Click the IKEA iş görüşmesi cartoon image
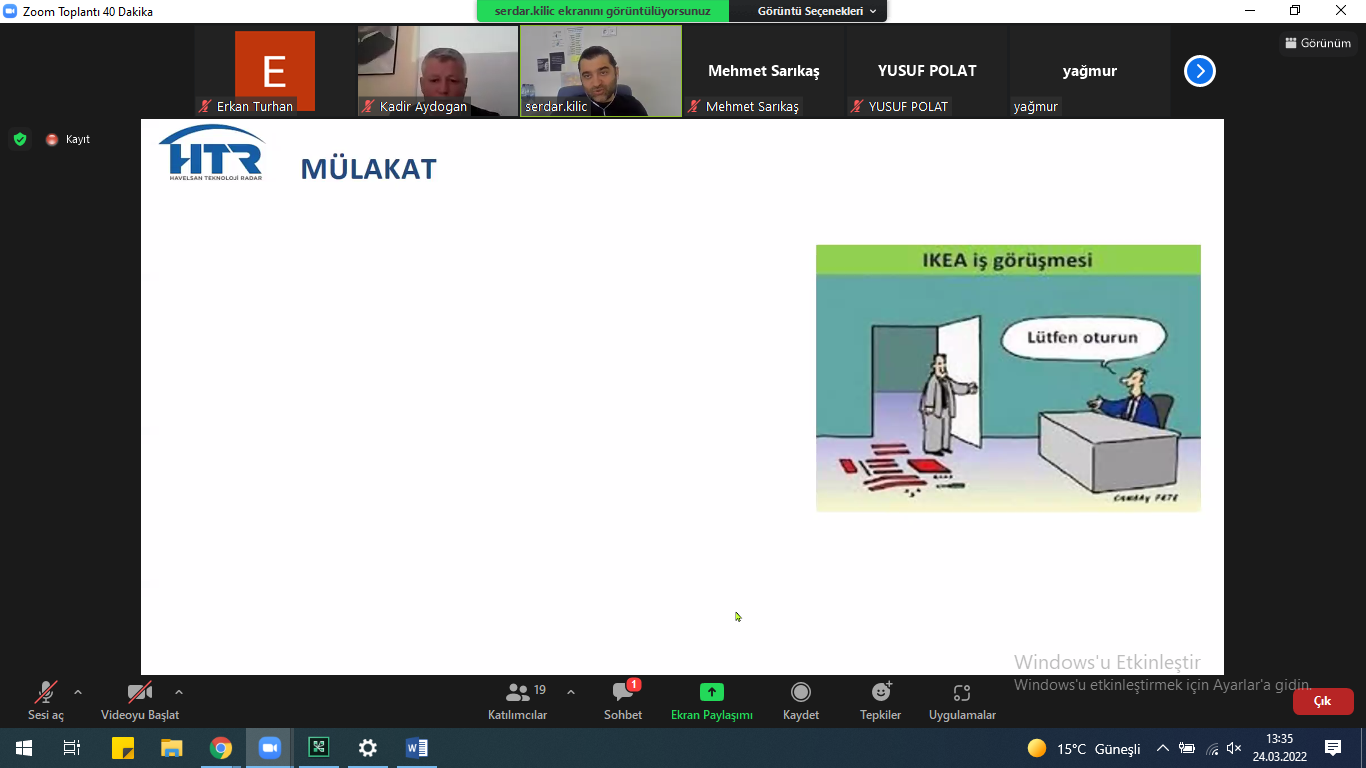Image resolution: width=1366 pixels, height=768 pixels. click(1008, 378)
